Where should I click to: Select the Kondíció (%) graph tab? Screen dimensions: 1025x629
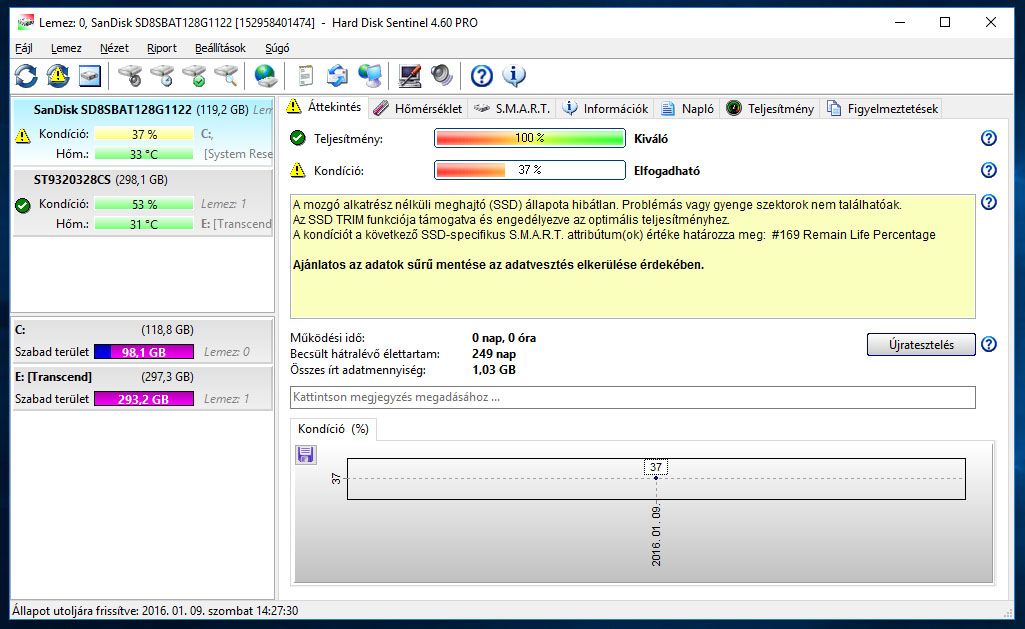(x=333, y=429)
